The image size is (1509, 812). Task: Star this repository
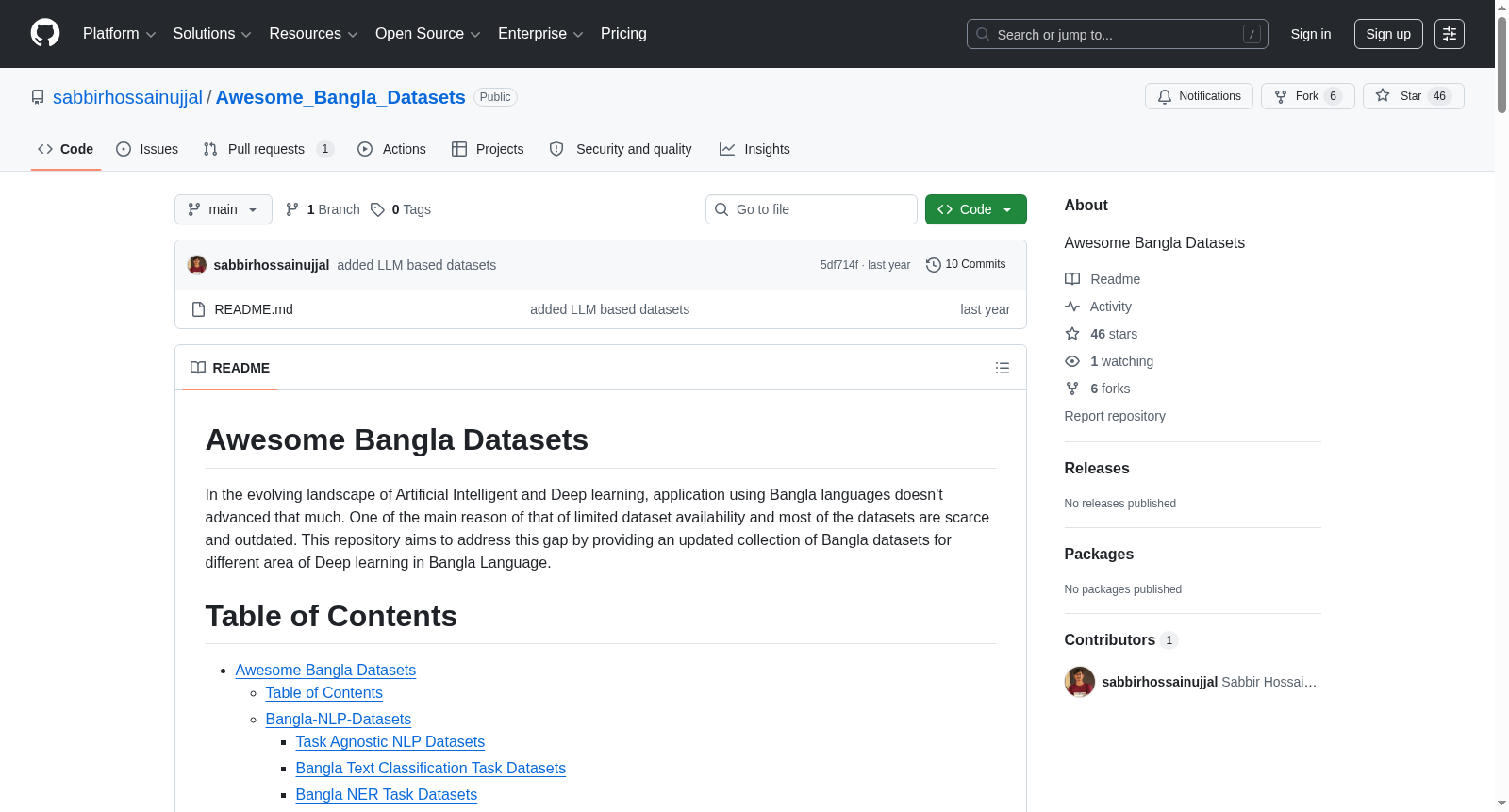click(x=1413, y=96)
